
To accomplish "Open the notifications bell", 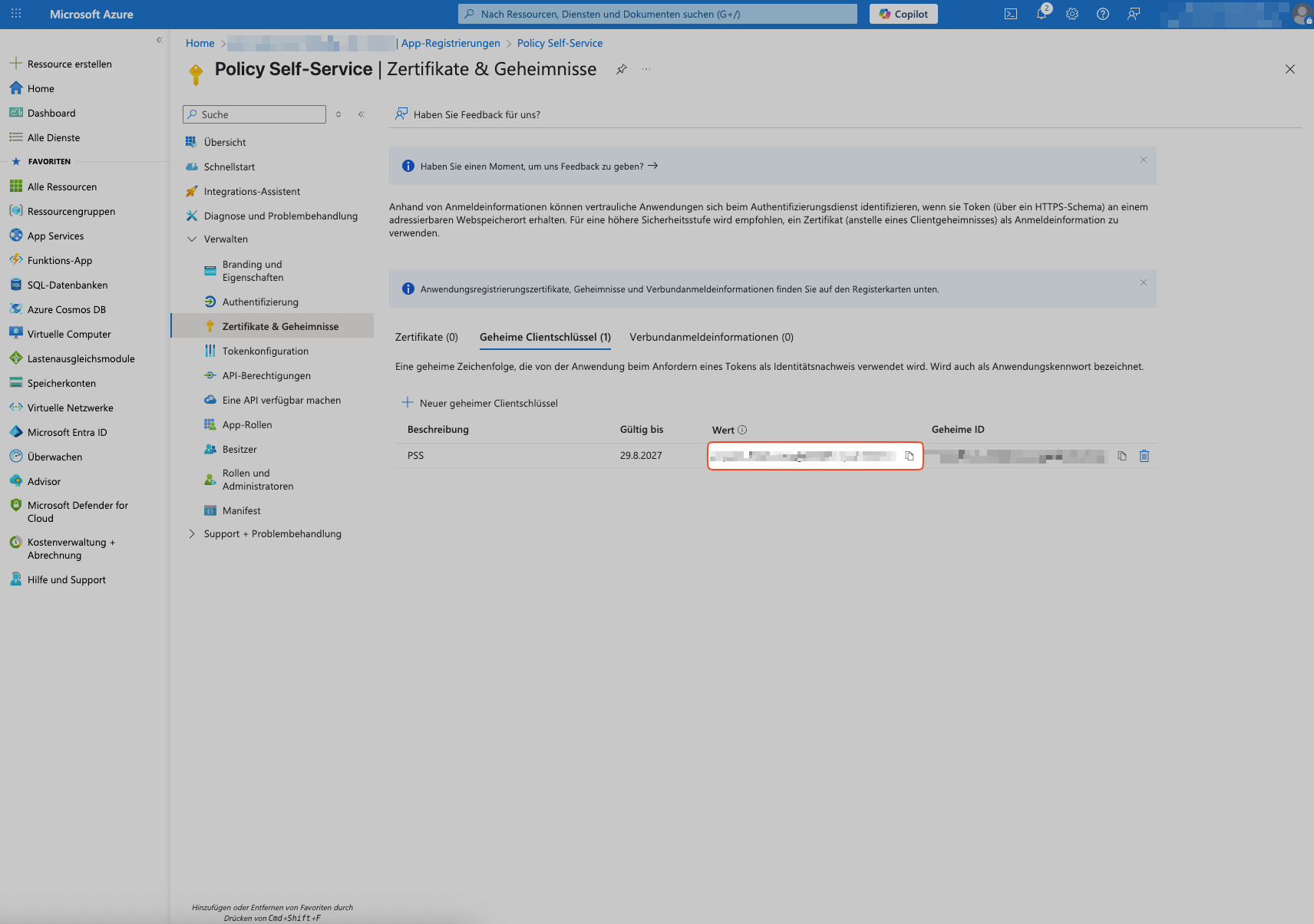I will pyautogui.click(x=1042, y=14).
